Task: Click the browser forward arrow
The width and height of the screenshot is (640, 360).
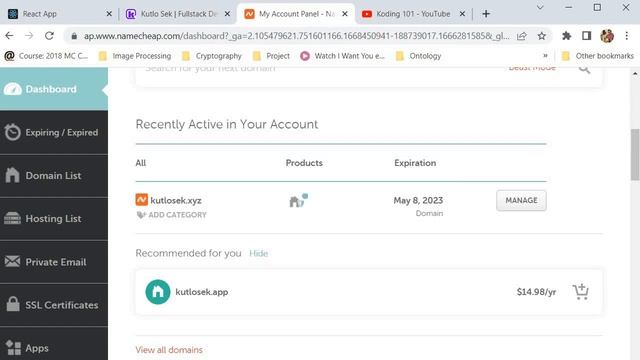Action: 29,36
